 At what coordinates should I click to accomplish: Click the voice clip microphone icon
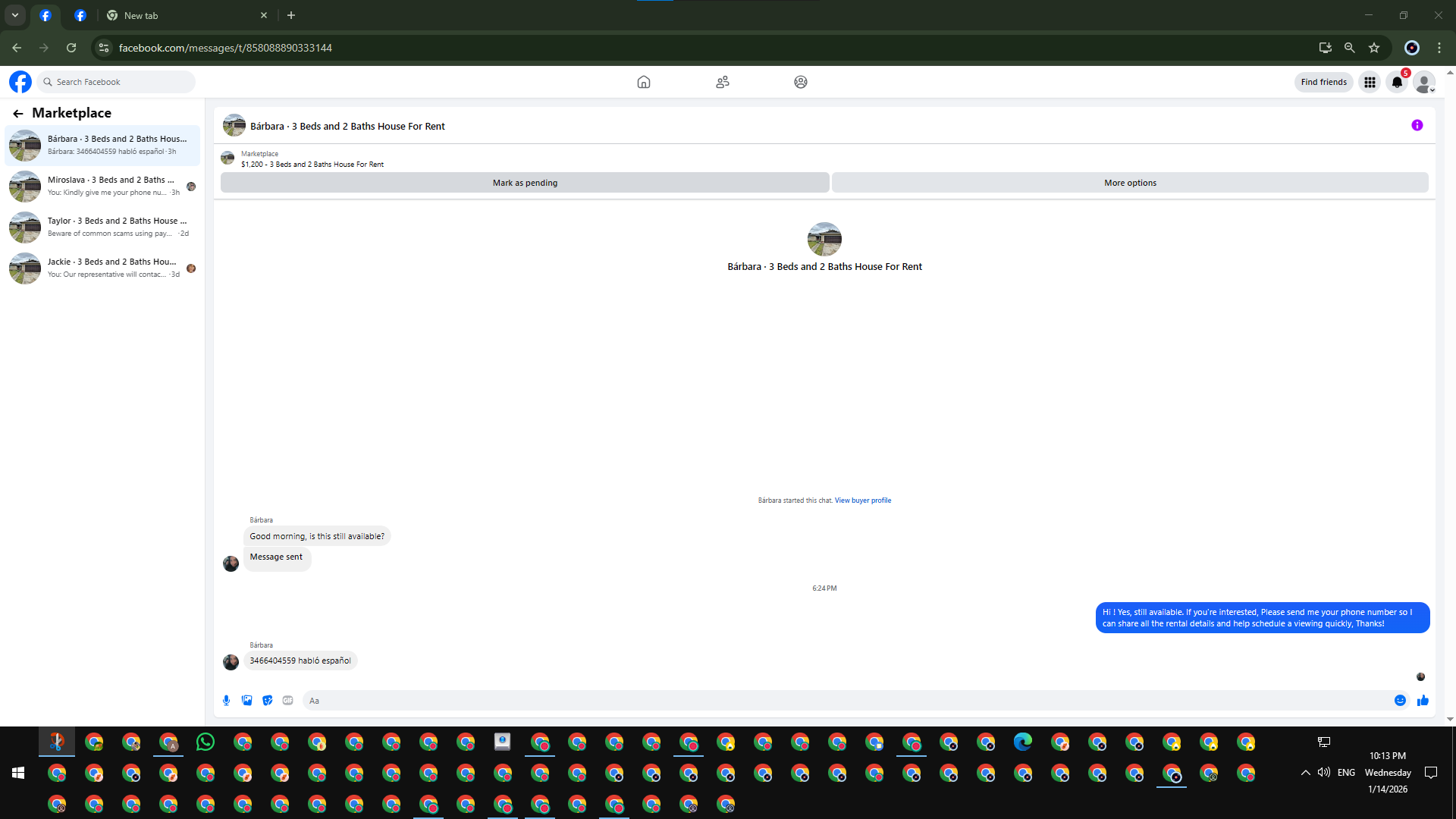226,701
